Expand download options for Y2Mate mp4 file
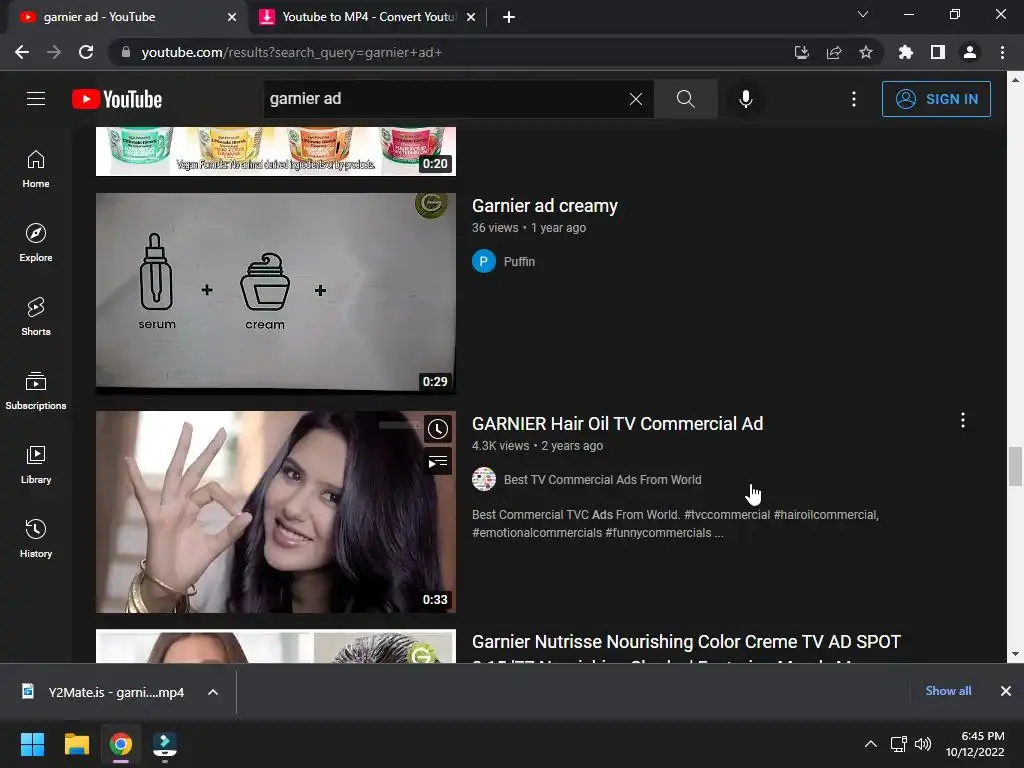 (x=213, y=692)
